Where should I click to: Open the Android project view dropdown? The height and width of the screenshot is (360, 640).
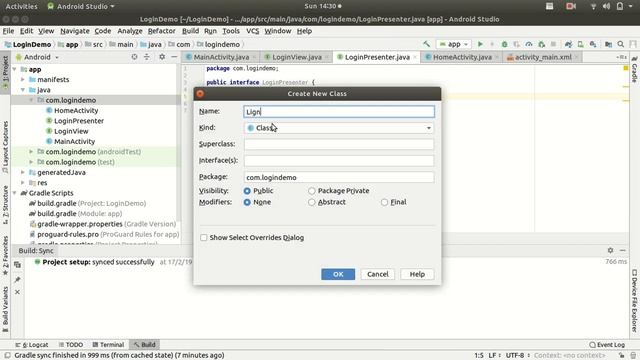click(37, 57)
